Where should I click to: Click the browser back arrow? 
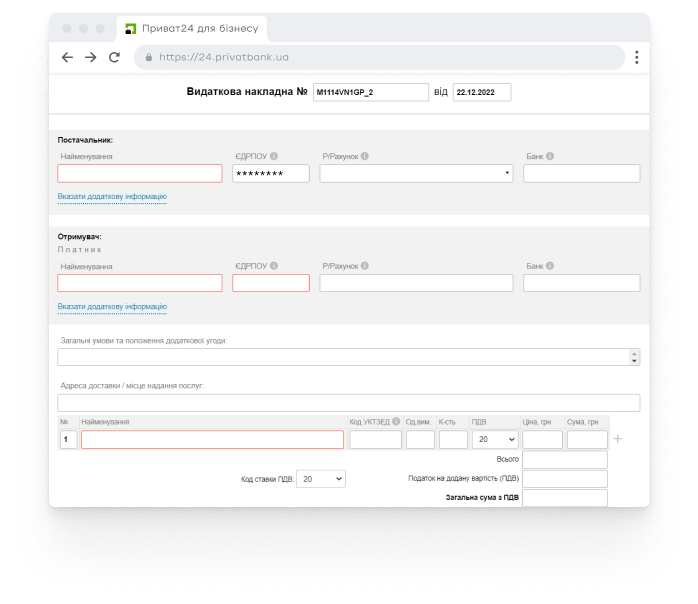click(x=67, y=58)
